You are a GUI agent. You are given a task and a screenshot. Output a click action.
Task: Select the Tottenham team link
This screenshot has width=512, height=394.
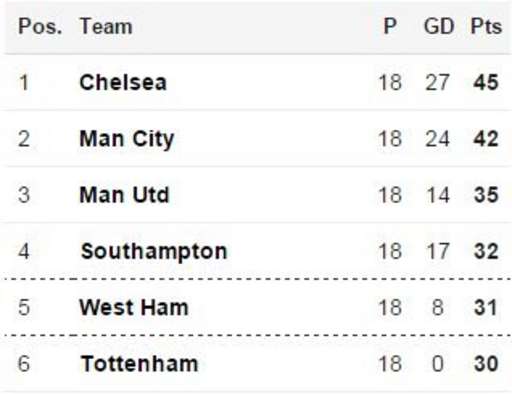click(x=139, y=364)
